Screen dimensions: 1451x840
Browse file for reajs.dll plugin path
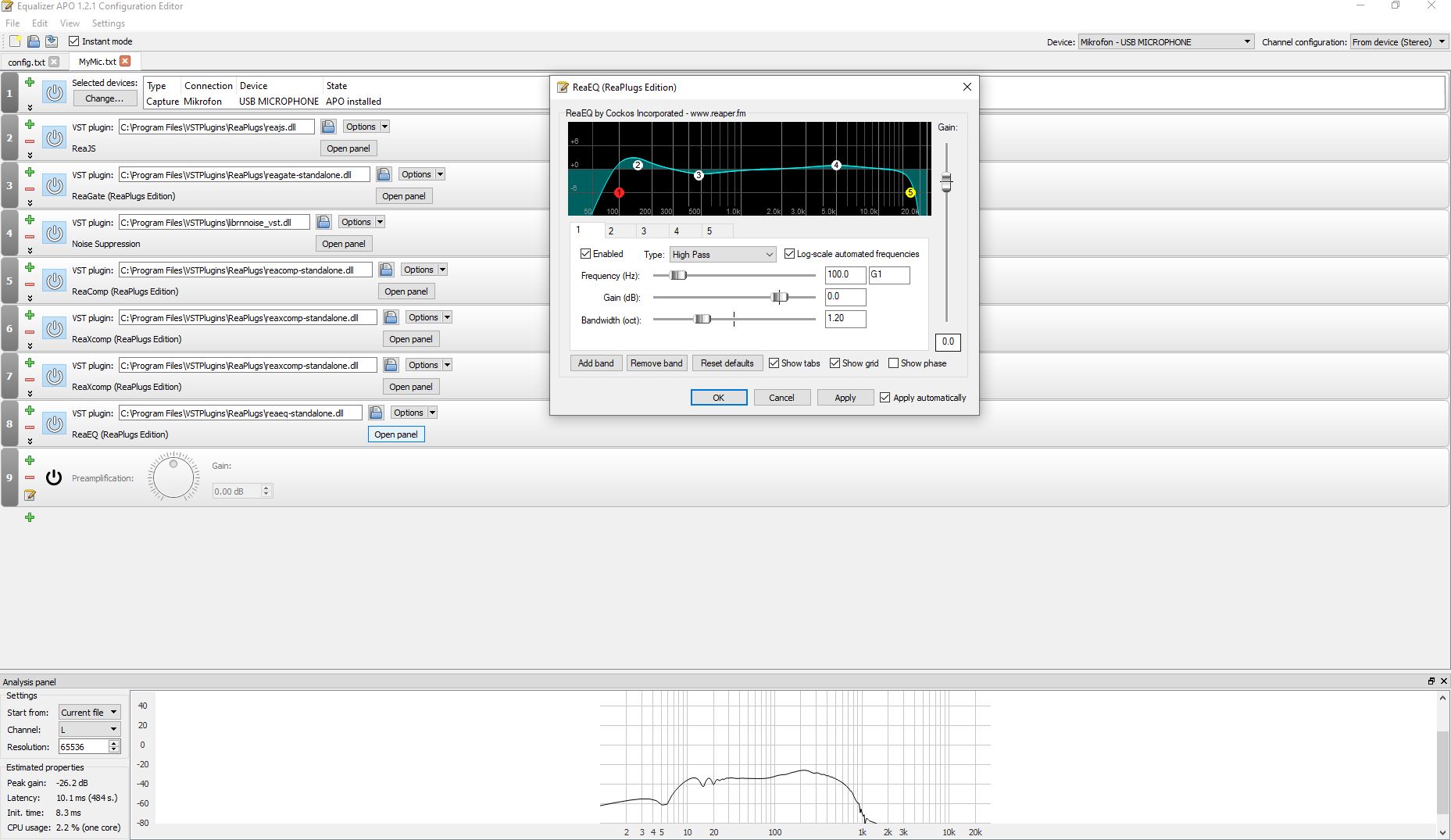tap(328, 127)
